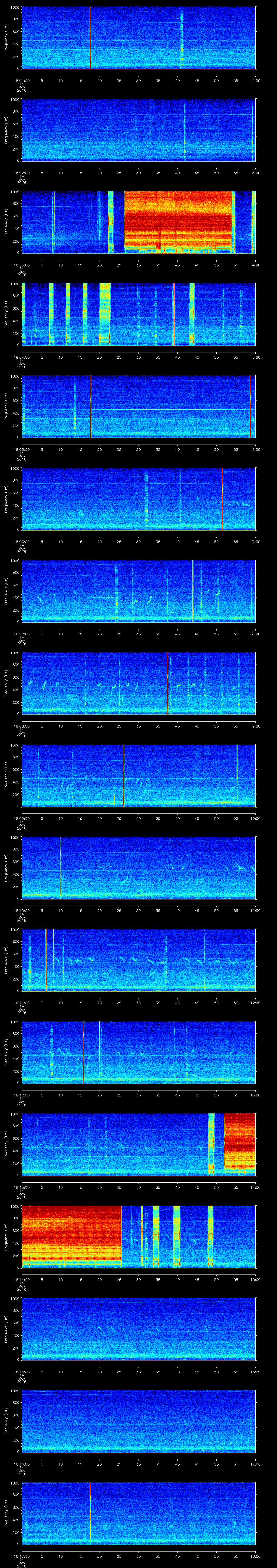The image size is (277, 1568).
Task: Click the spectrogram panel starting at 18:10:00
Action: point(139,868)
